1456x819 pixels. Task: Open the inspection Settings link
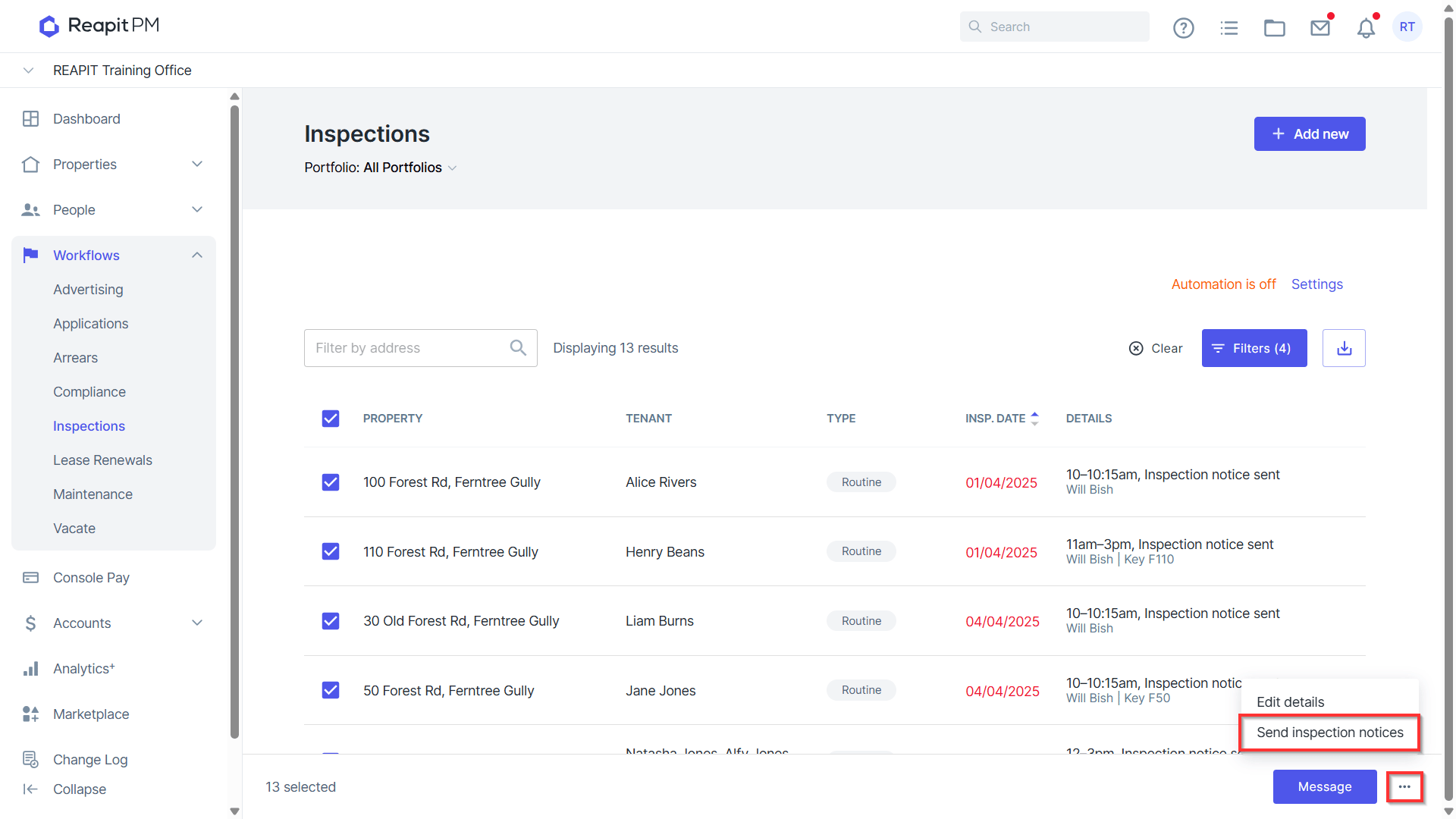(1316, 284)
